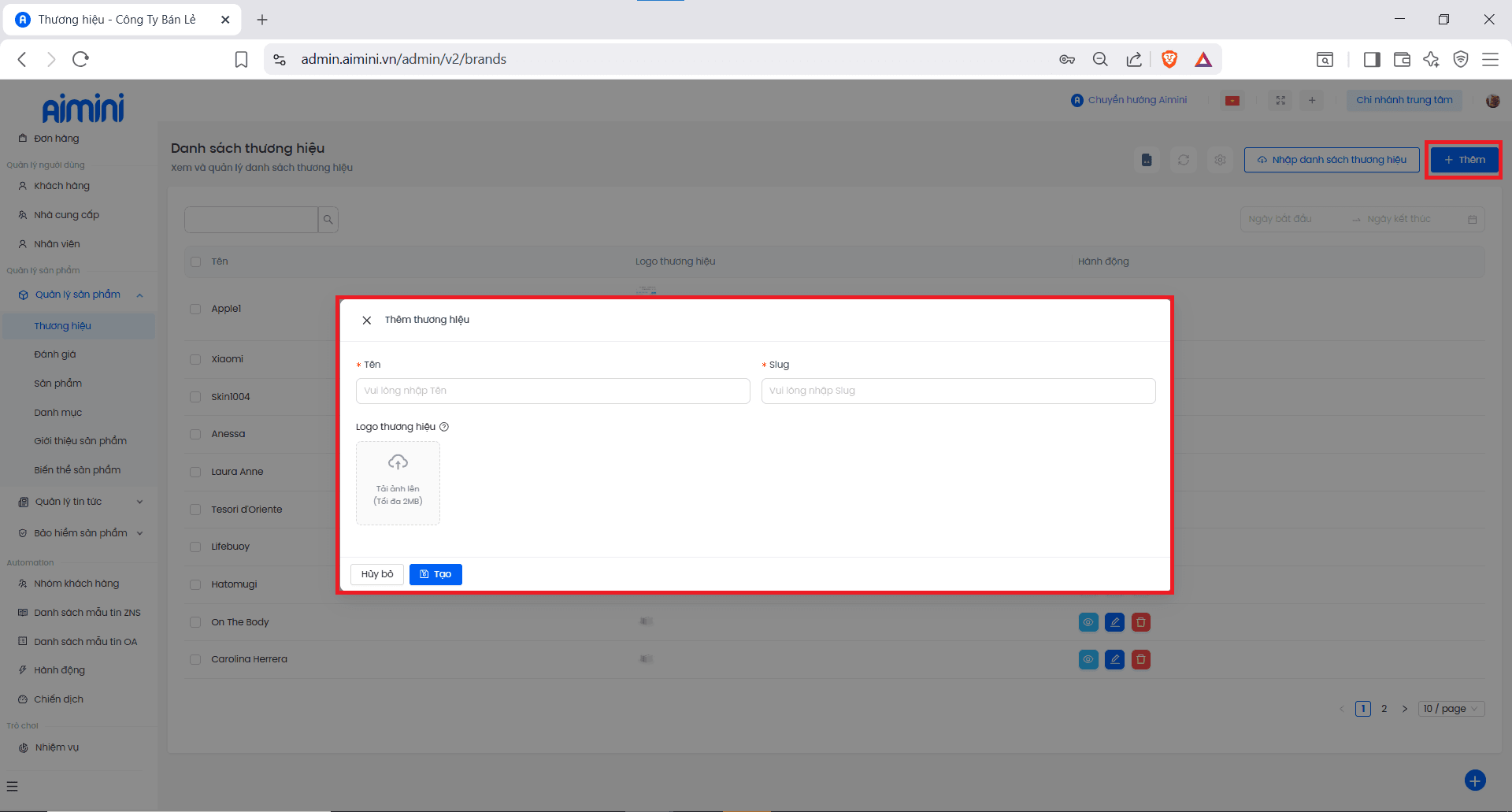Open table settings gear icon

click(x=1220, y=160)
